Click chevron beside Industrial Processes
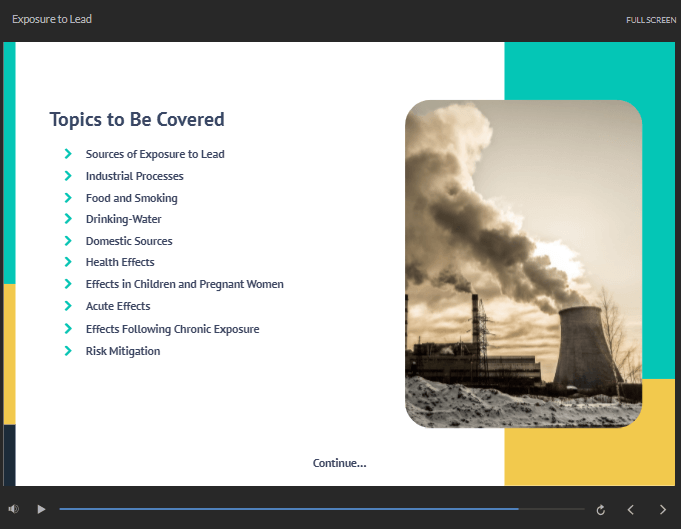 (x=68, y=176)
